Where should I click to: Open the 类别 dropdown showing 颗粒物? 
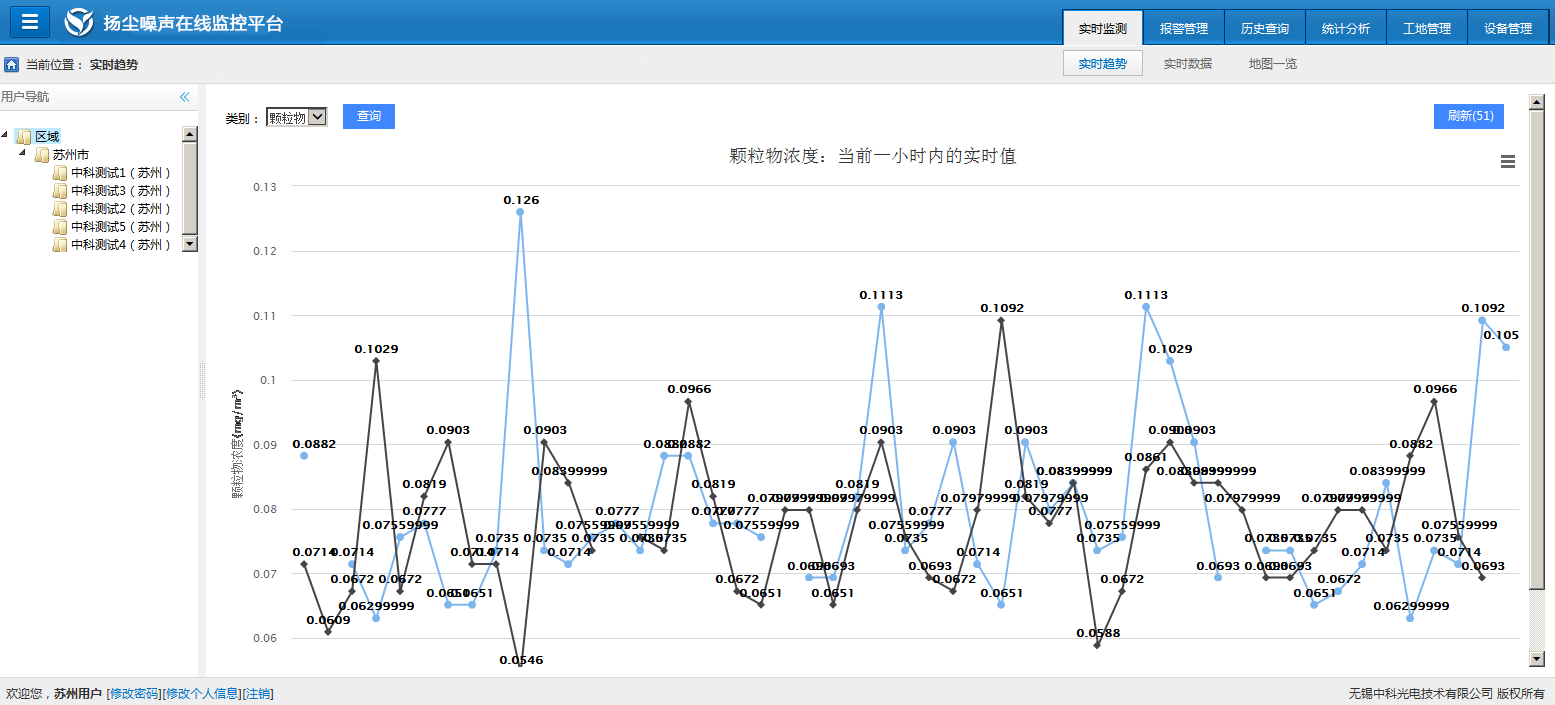click(x=297, y=117)
